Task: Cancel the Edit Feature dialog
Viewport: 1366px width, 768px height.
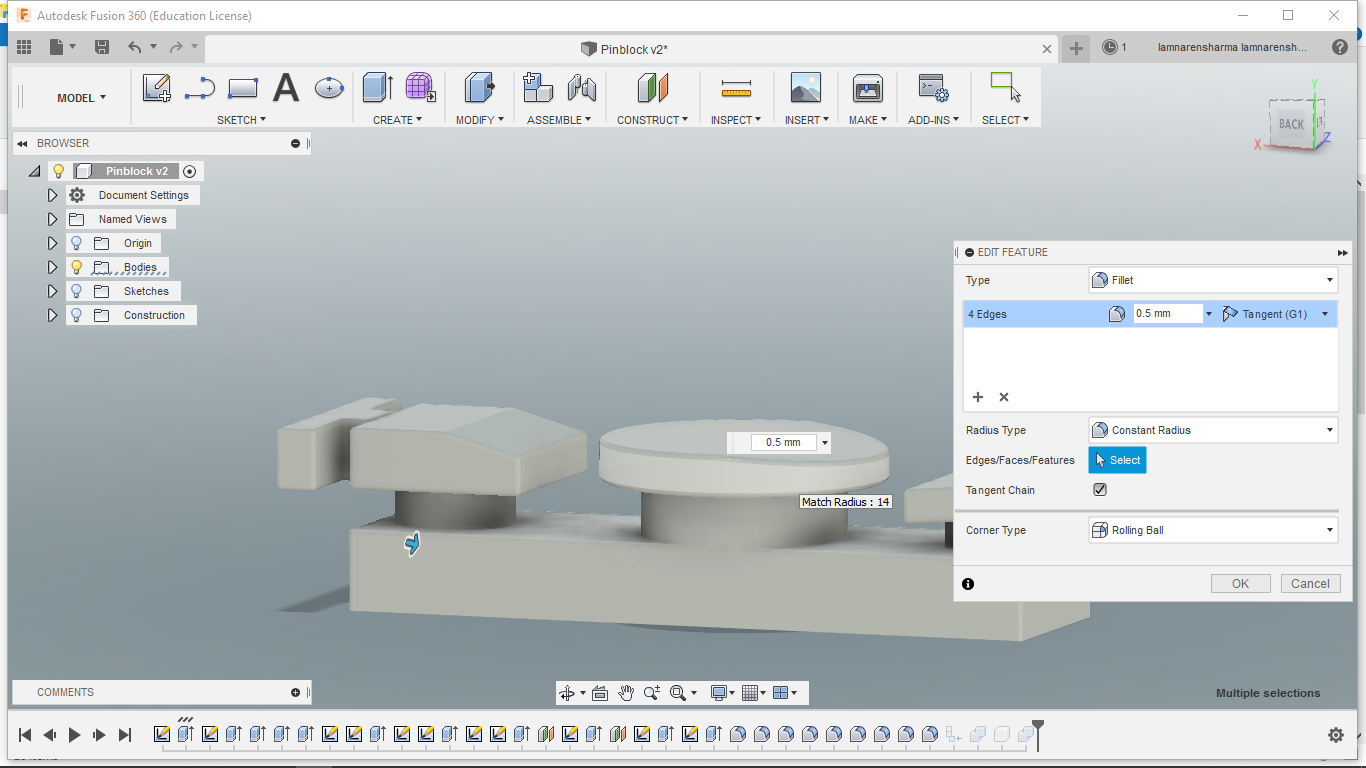Action: 1310,584
